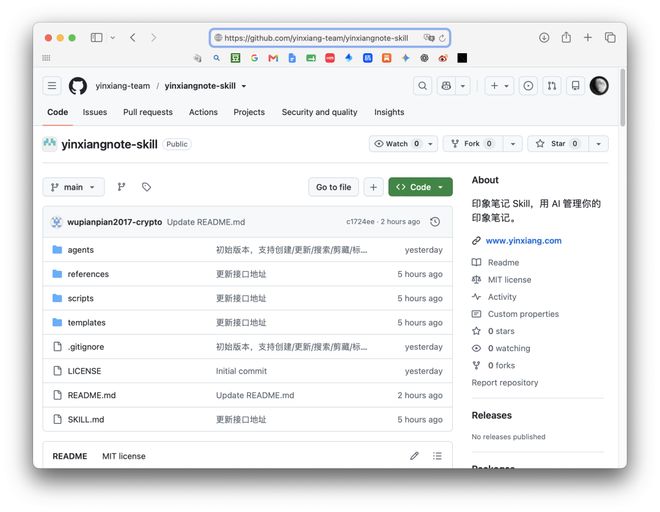
Task: Click the Go to file button
Action: pos(333,187)
